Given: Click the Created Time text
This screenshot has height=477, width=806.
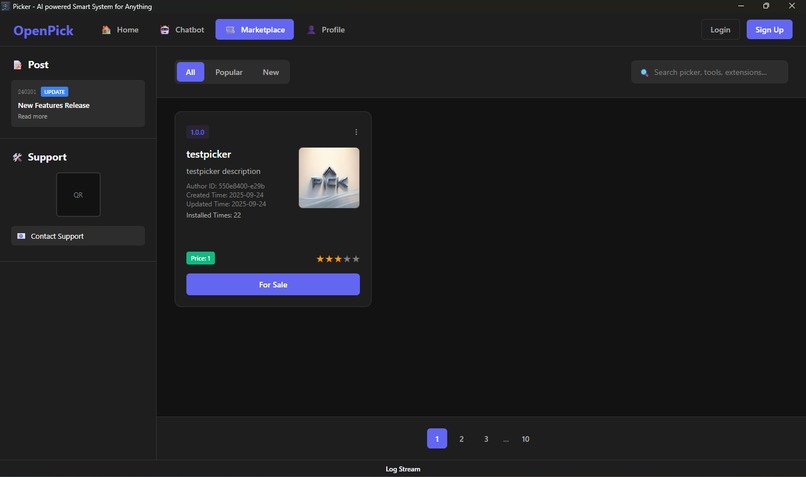Looking at the screenshot, I should tap(225, 195).
